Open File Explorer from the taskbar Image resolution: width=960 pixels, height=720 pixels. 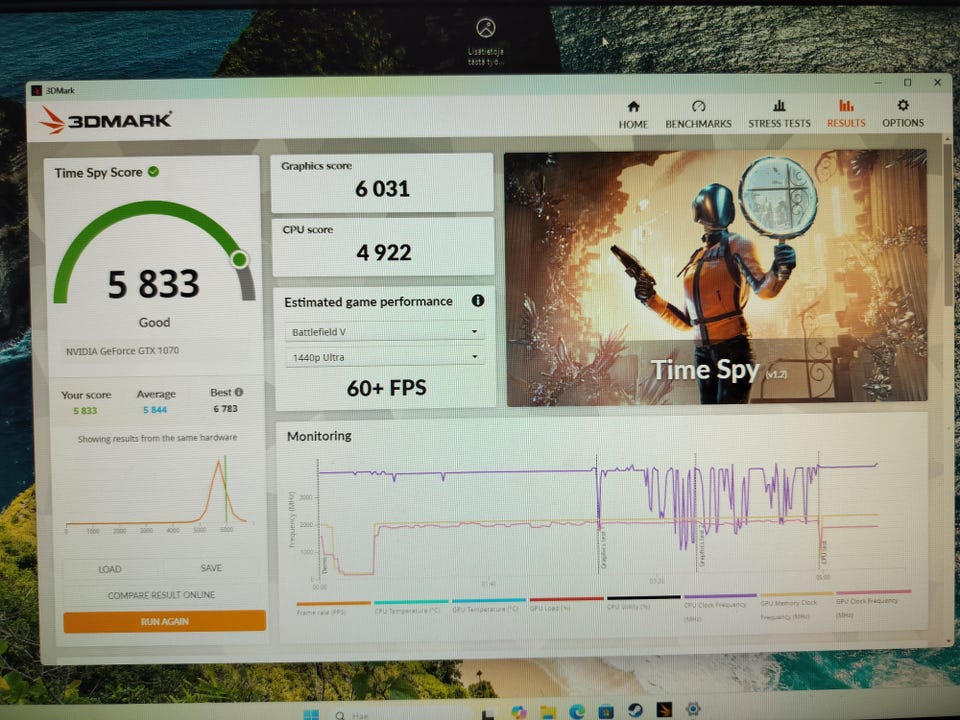pyautogui.click(x=548, y=711)
